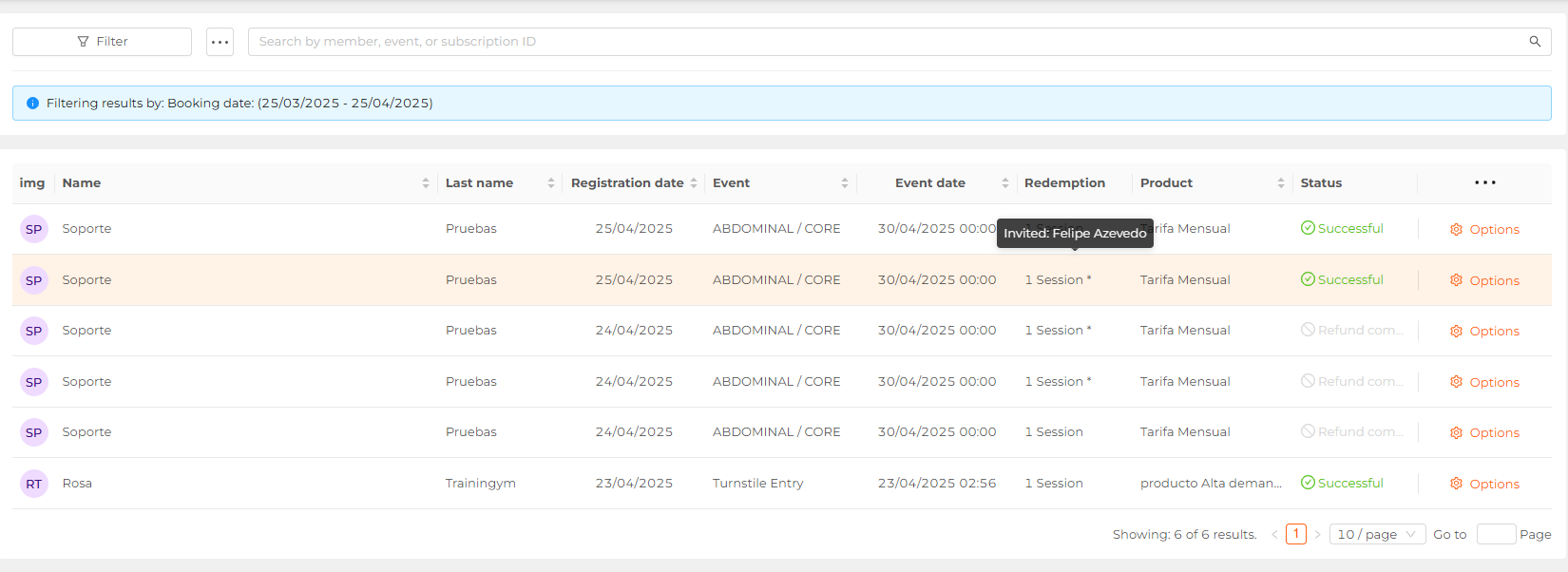Click Tarifa Mensual in the highlighted row
1568x572 pixels.
1185,280
